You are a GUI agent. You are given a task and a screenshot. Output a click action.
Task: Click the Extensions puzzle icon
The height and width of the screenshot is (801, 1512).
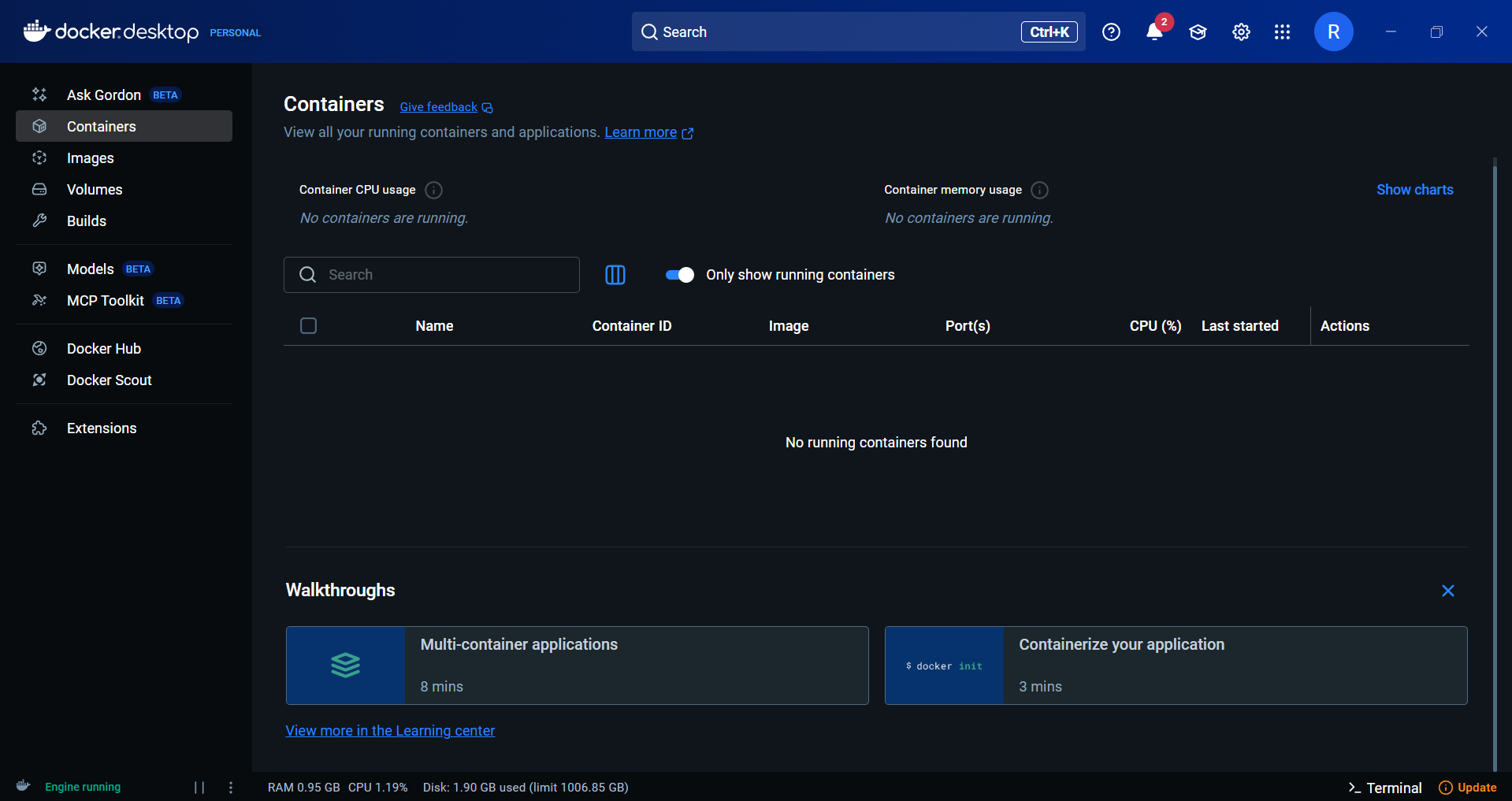pos(39,428)
